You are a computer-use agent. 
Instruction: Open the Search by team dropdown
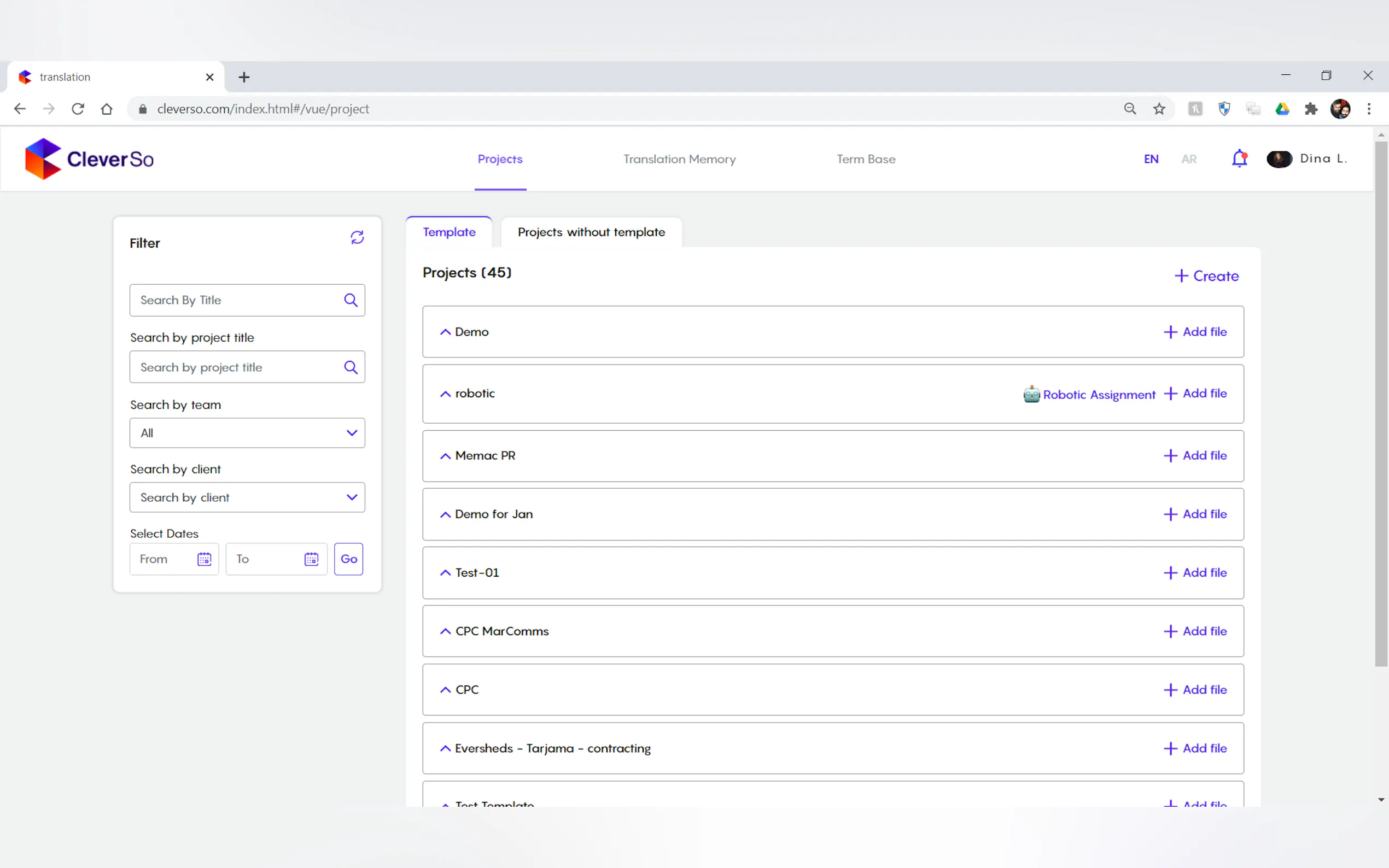coord(247,433)
